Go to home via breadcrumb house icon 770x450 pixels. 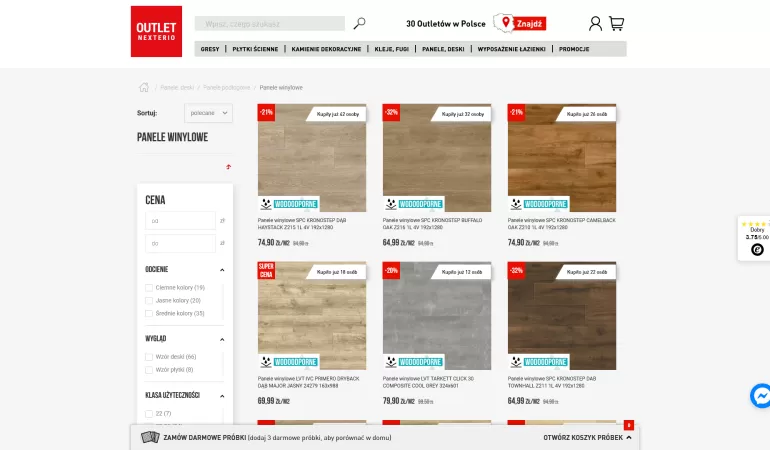pyautogui.click(x=143, y=87)
